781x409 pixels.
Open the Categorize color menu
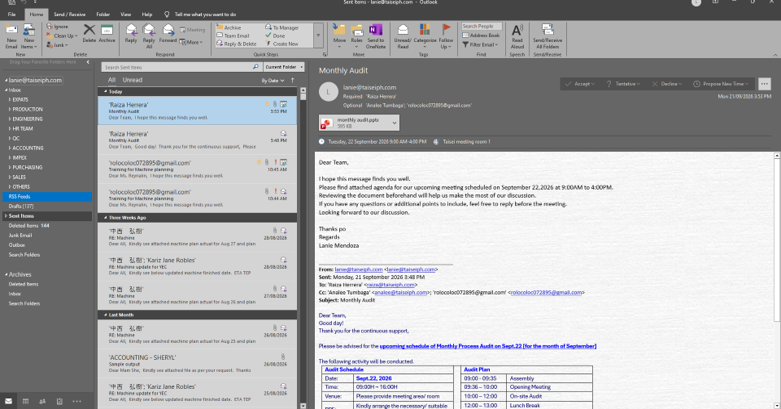425,36
